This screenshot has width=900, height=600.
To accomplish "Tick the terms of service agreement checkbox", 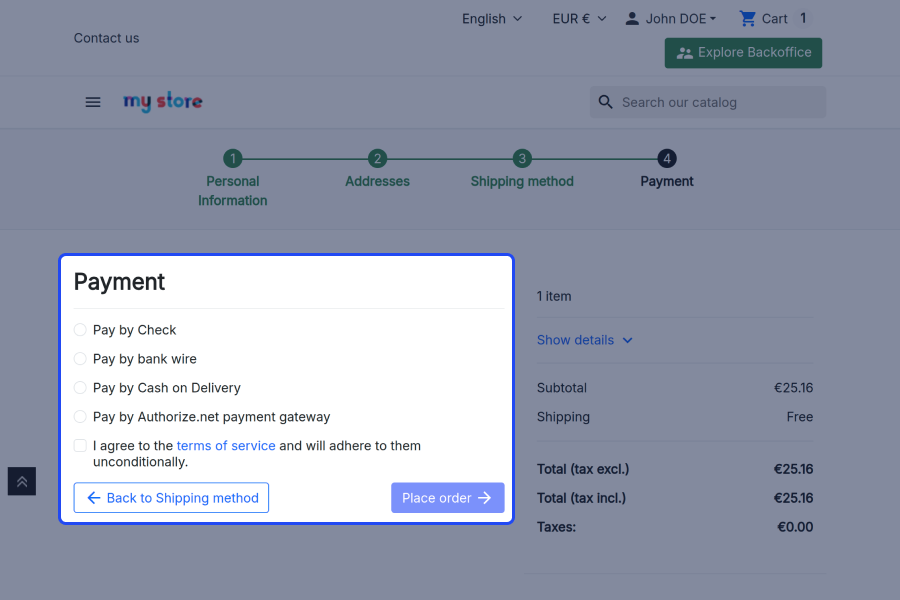I will pos(80,446).
